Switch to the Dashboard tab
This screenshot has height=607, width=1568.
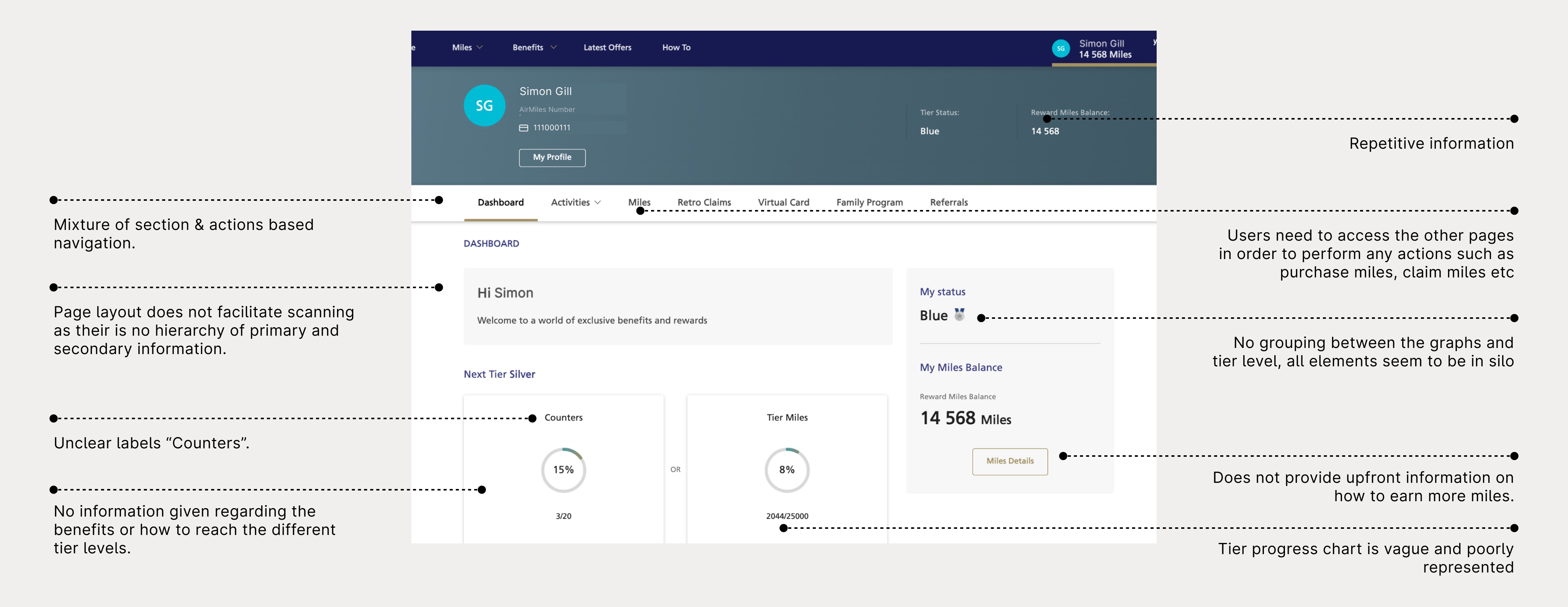pos(500,203)
